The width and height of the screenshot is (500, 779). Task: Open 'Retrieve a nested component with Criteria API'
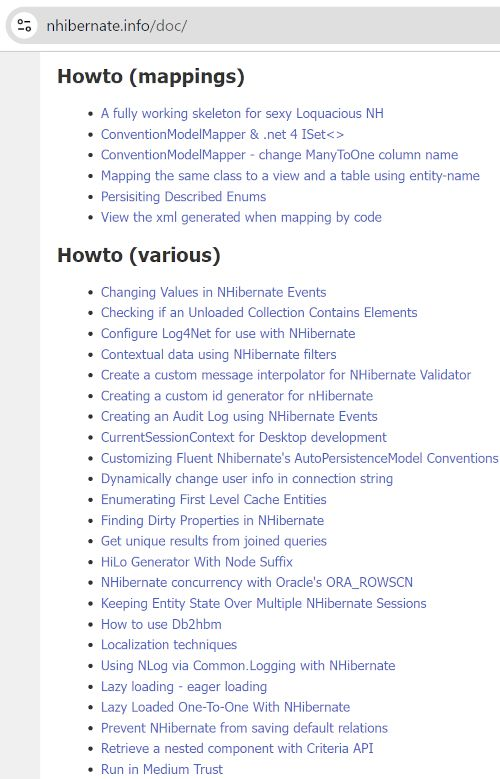pos(237,748)
